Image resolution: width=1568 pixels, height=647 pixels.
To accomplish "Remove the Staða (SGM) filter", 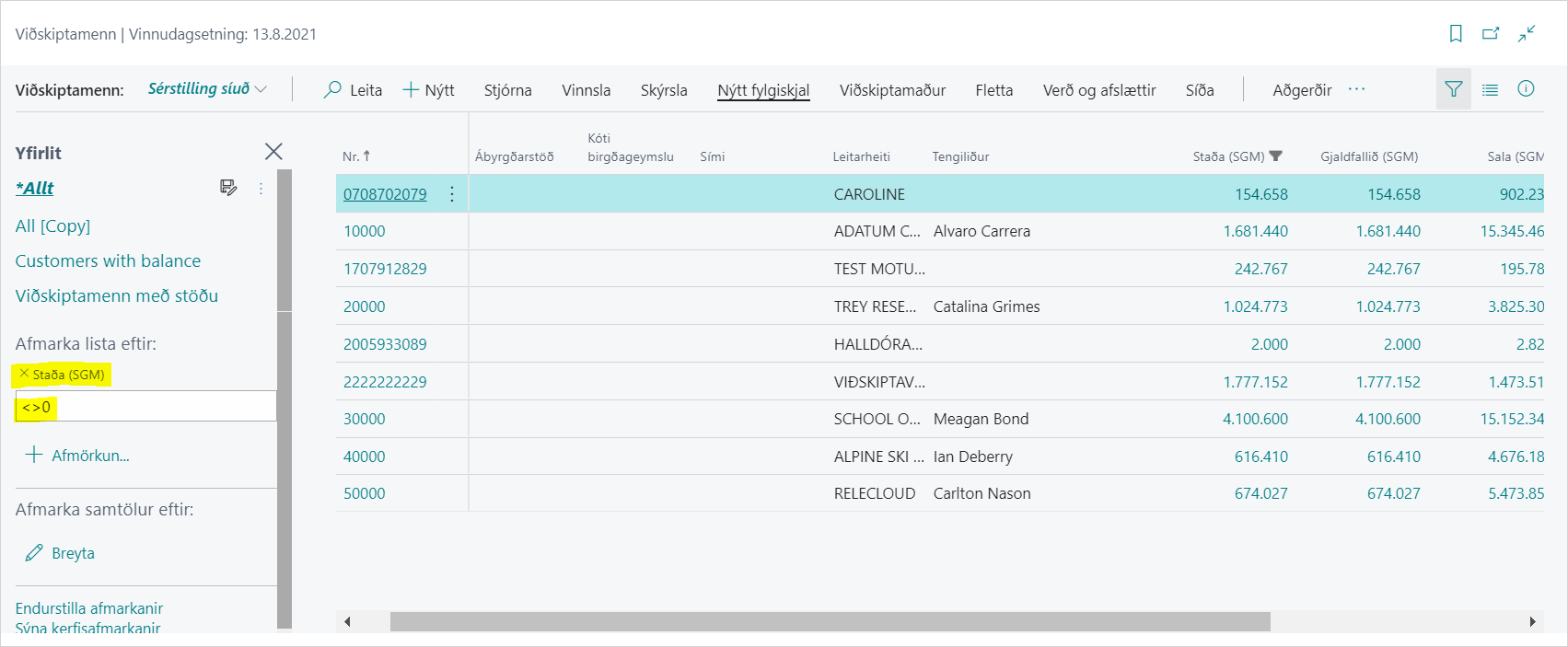I will 24,374.
